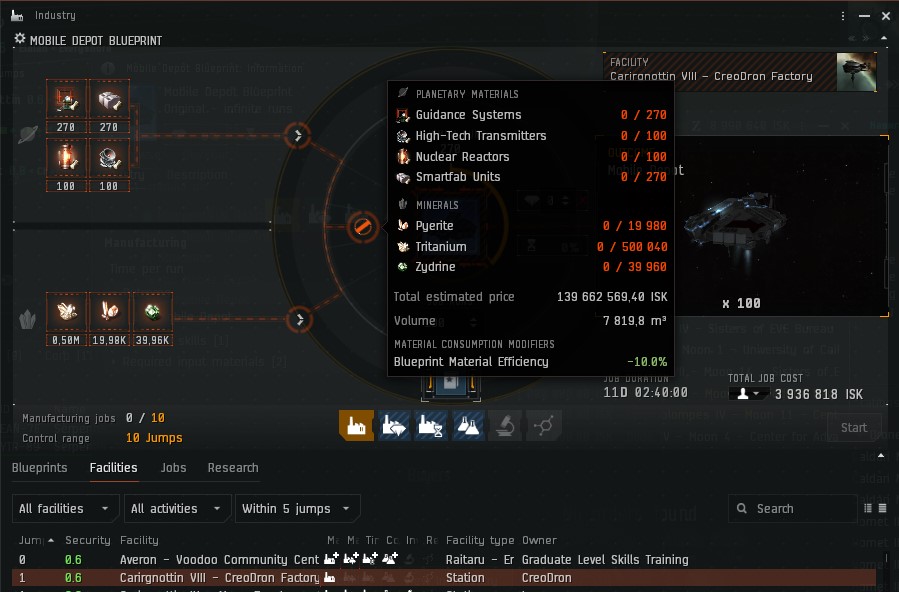Viewport: 899px width, 592px height.
Task: Select the Reactions activity icon
Action: (x=542, y=425)
